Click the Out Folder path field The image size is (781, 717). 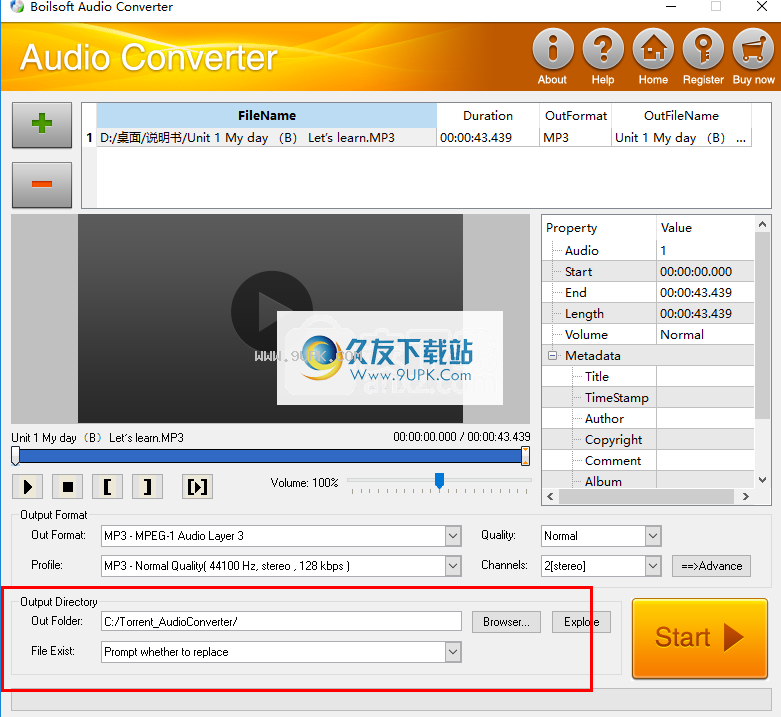point(281,622)
